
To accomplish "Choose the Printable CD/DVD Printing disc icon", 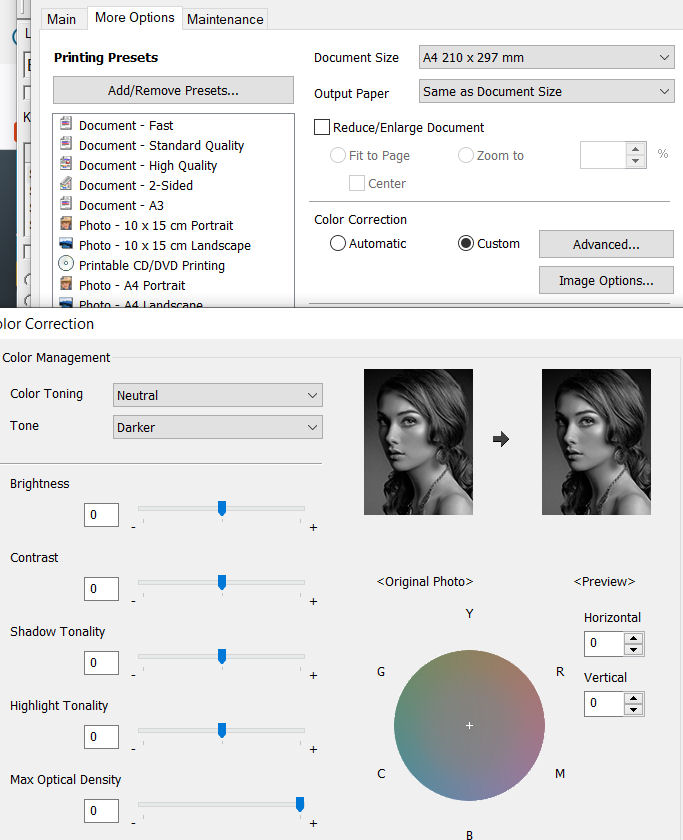I will tap(66, 265).
